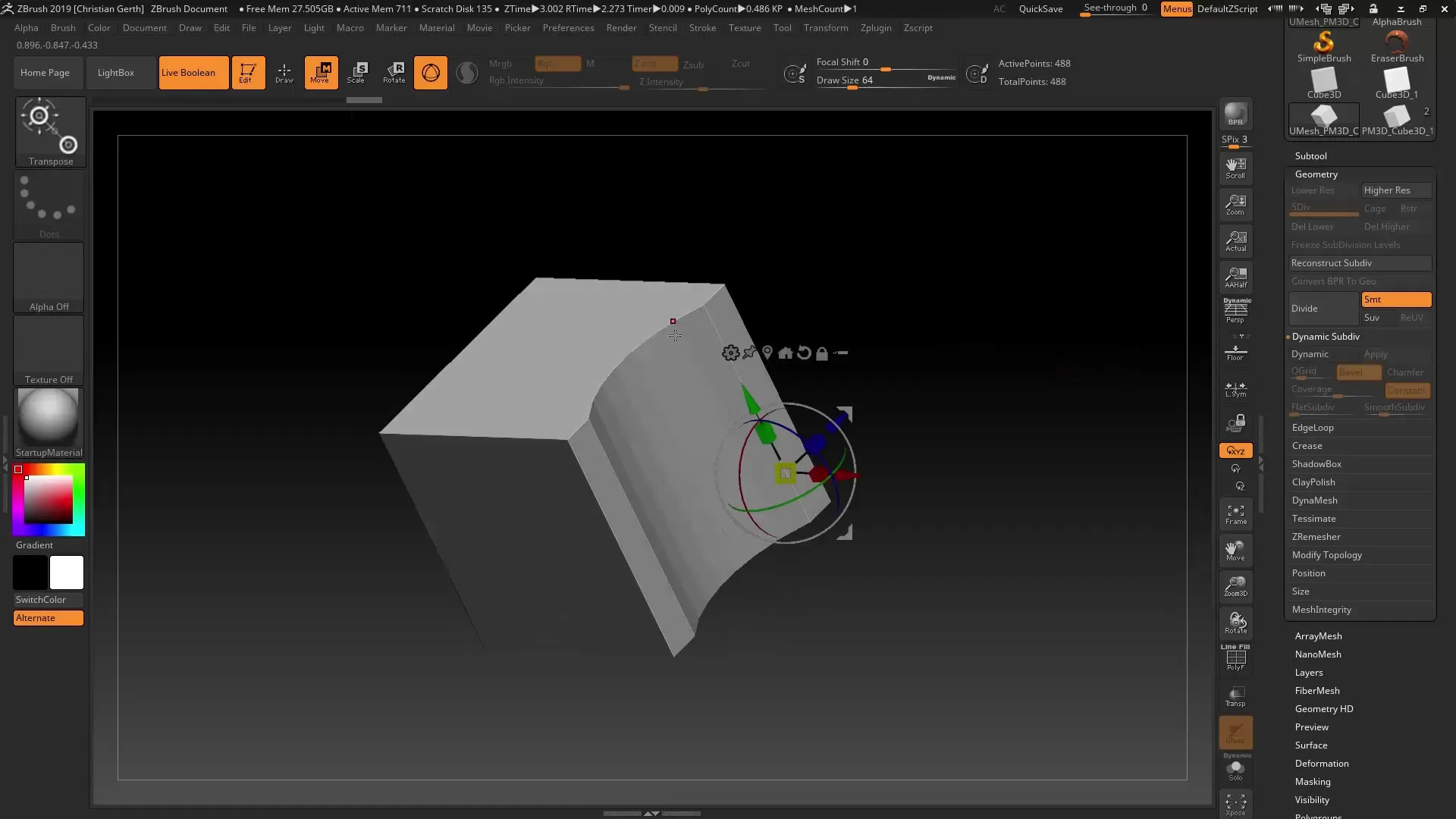Select the Cube3D_1 tool thumbnail
This screenshot has height=819, width=1456.
click(x=1397, y=83)
